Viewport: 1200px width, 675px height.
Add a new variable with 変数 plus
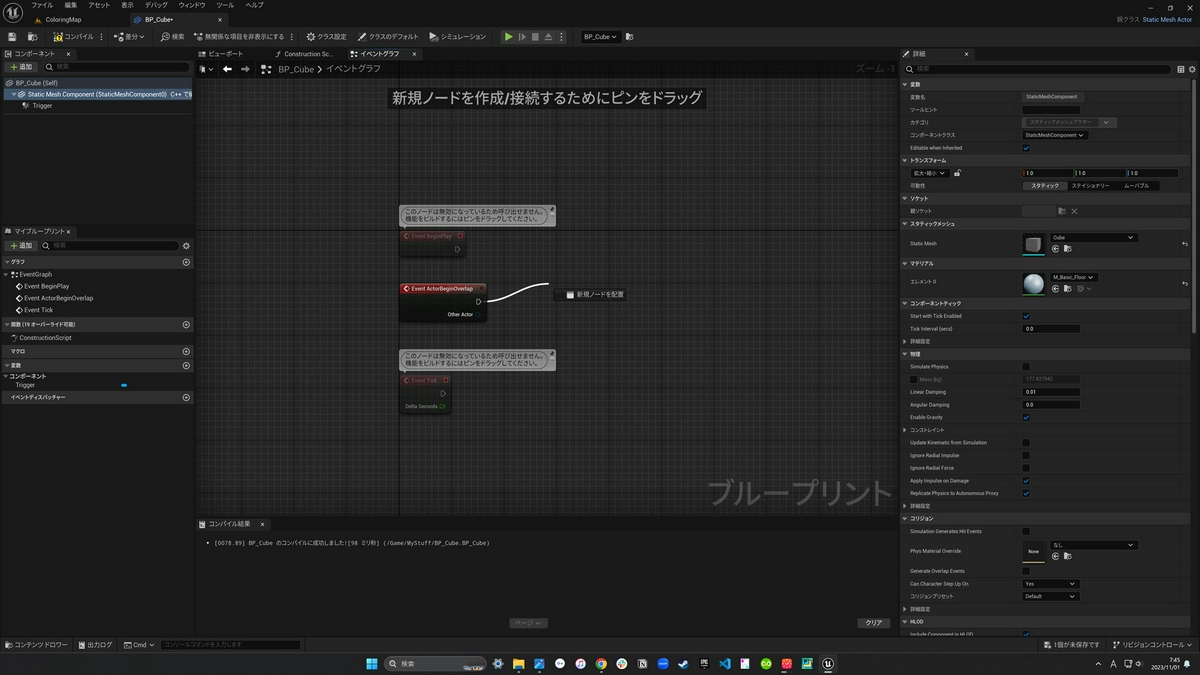click(x=186, y=365)
